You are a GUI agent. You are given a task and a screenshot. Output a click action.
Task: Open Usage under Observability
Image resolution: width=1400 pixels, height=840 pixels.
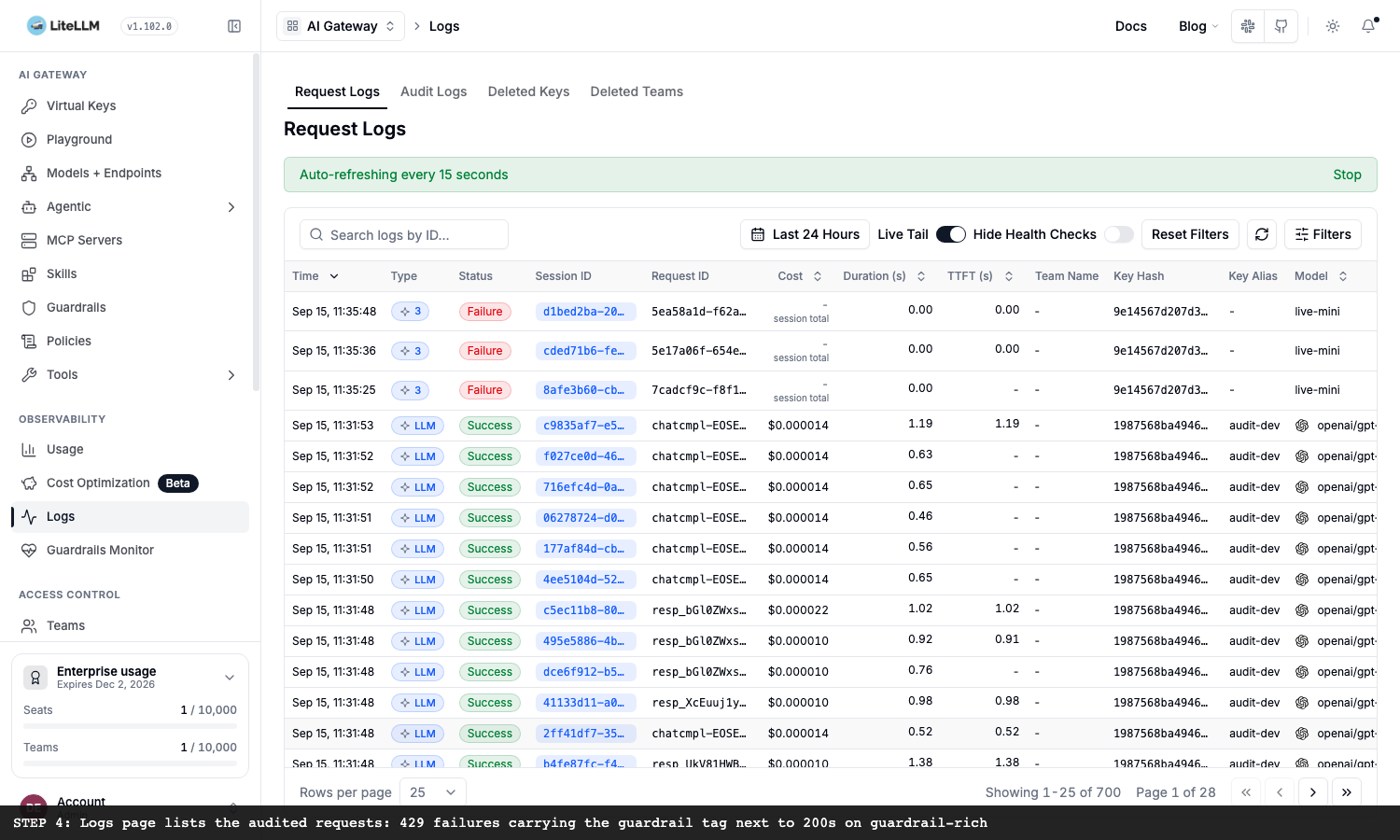130,449
